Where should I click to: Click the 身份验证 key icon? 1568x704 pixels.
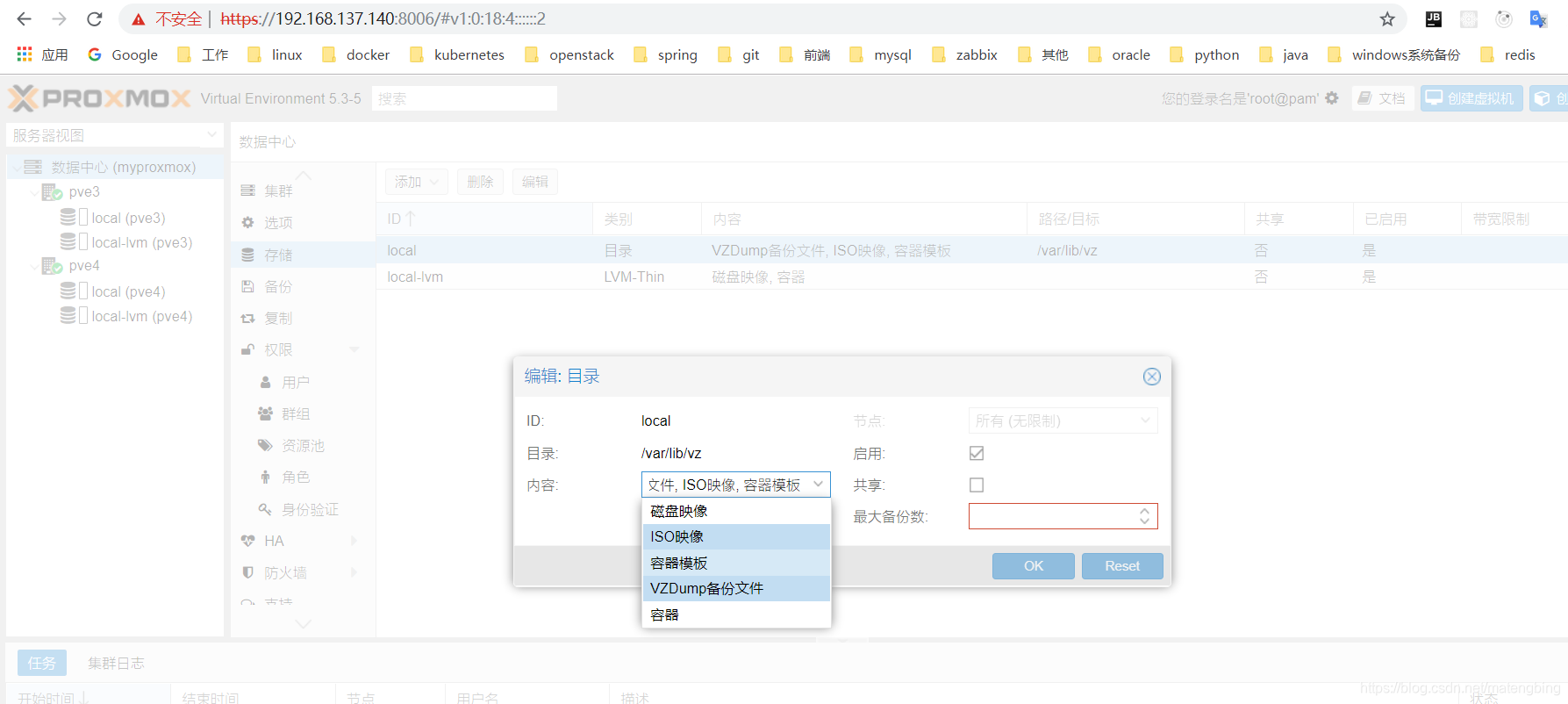265,509
